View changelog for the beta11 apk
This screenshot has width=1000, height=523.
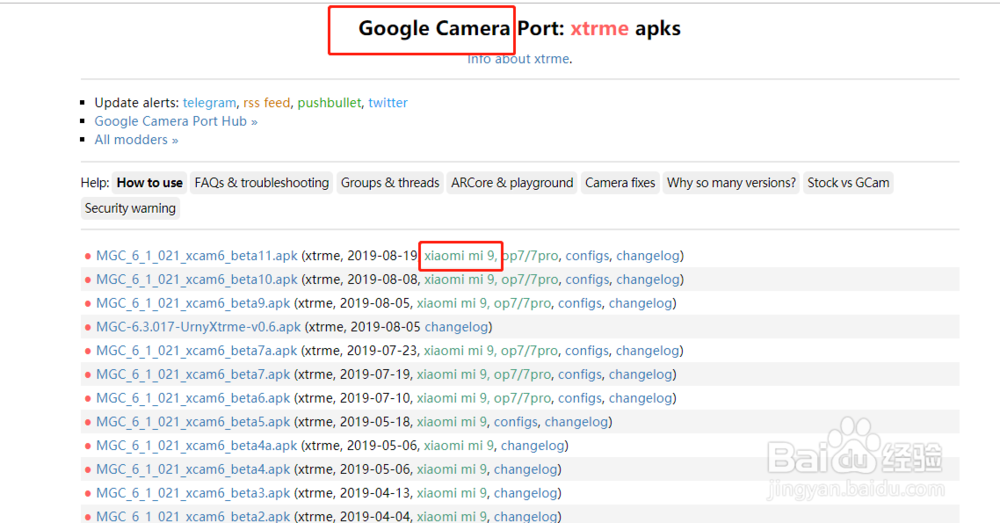click(648, 256)
